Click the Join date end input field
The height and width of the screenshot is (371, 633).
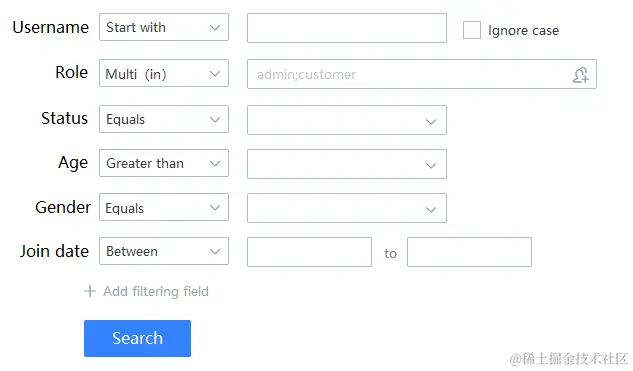pos(469,252)
